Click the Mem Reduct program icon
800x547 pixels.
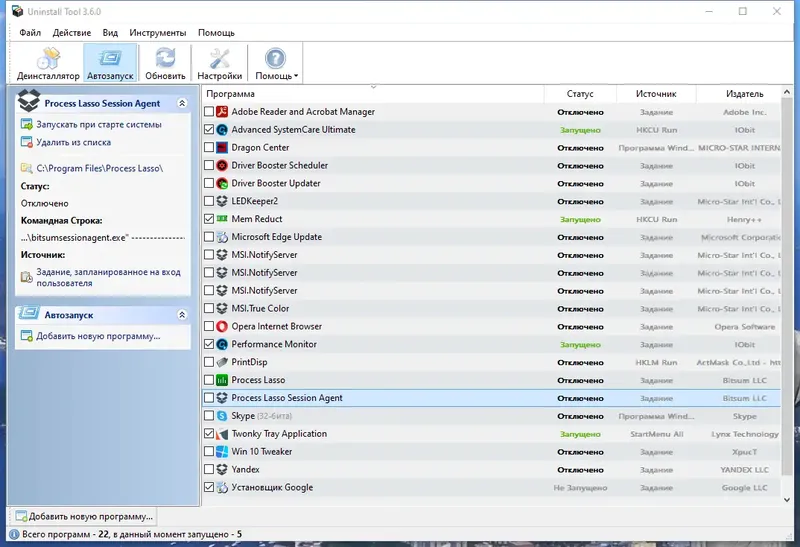(222, 219)
